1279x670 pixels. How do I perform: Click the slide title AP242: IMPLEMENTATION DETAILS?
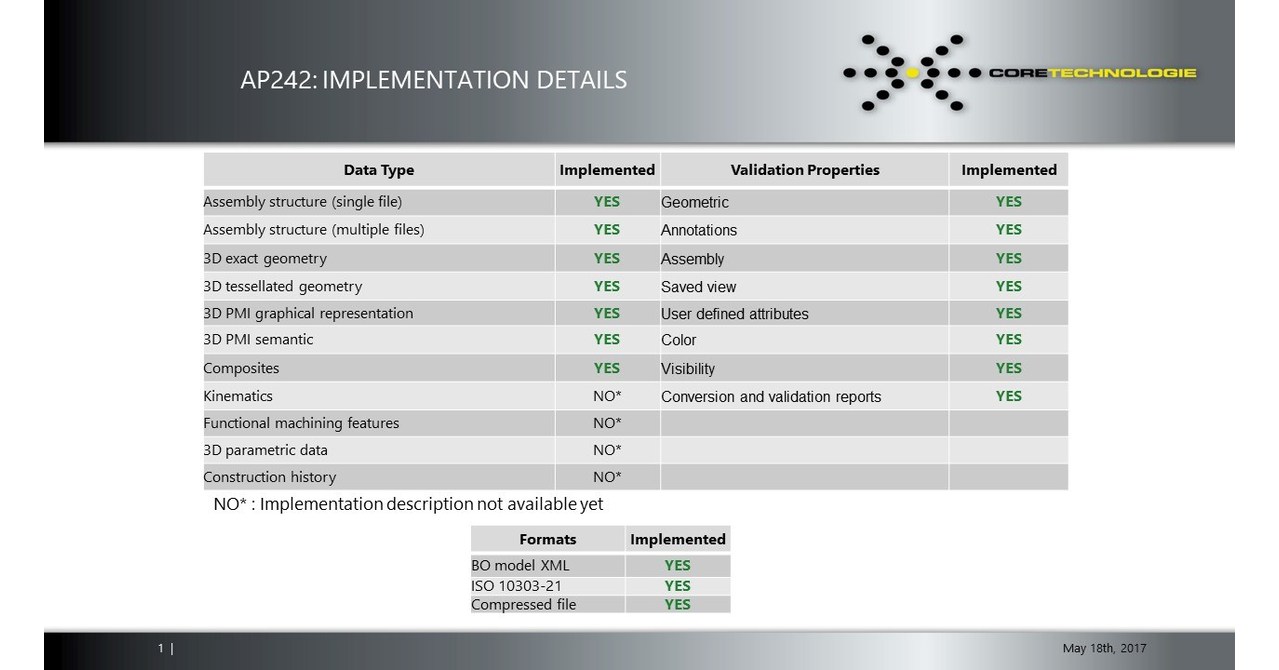(435, 80)
